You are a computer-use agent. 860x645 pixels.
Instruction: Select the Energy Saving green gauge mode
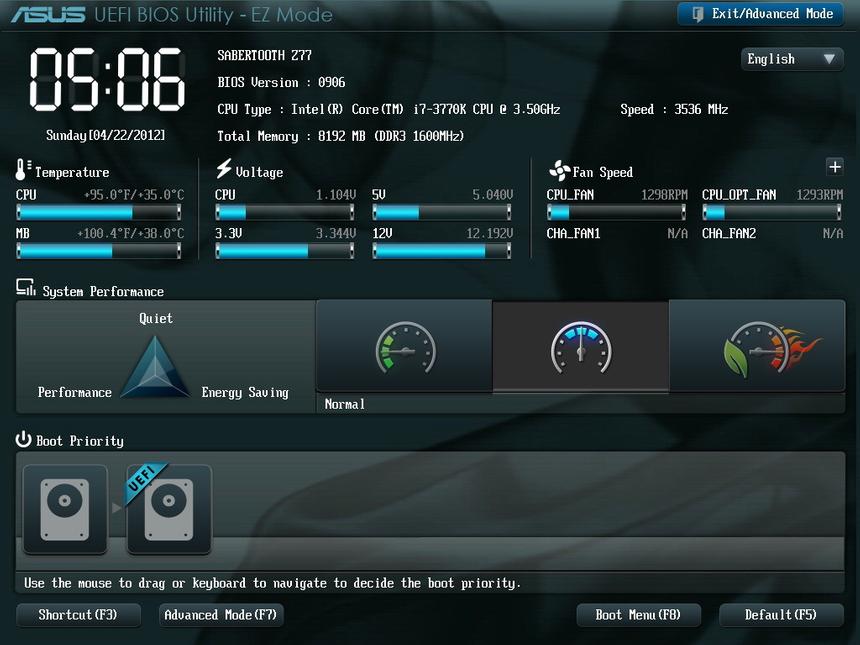coord(404,346)
